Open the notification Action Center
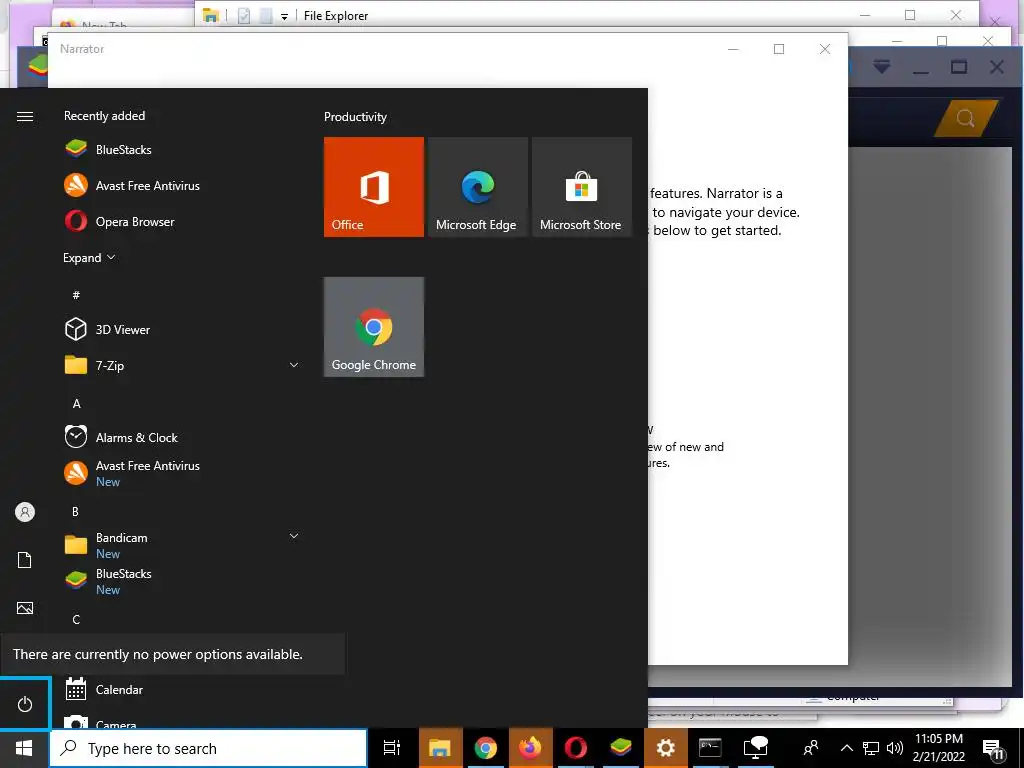 pyautogui.click(x=994, y=748)
